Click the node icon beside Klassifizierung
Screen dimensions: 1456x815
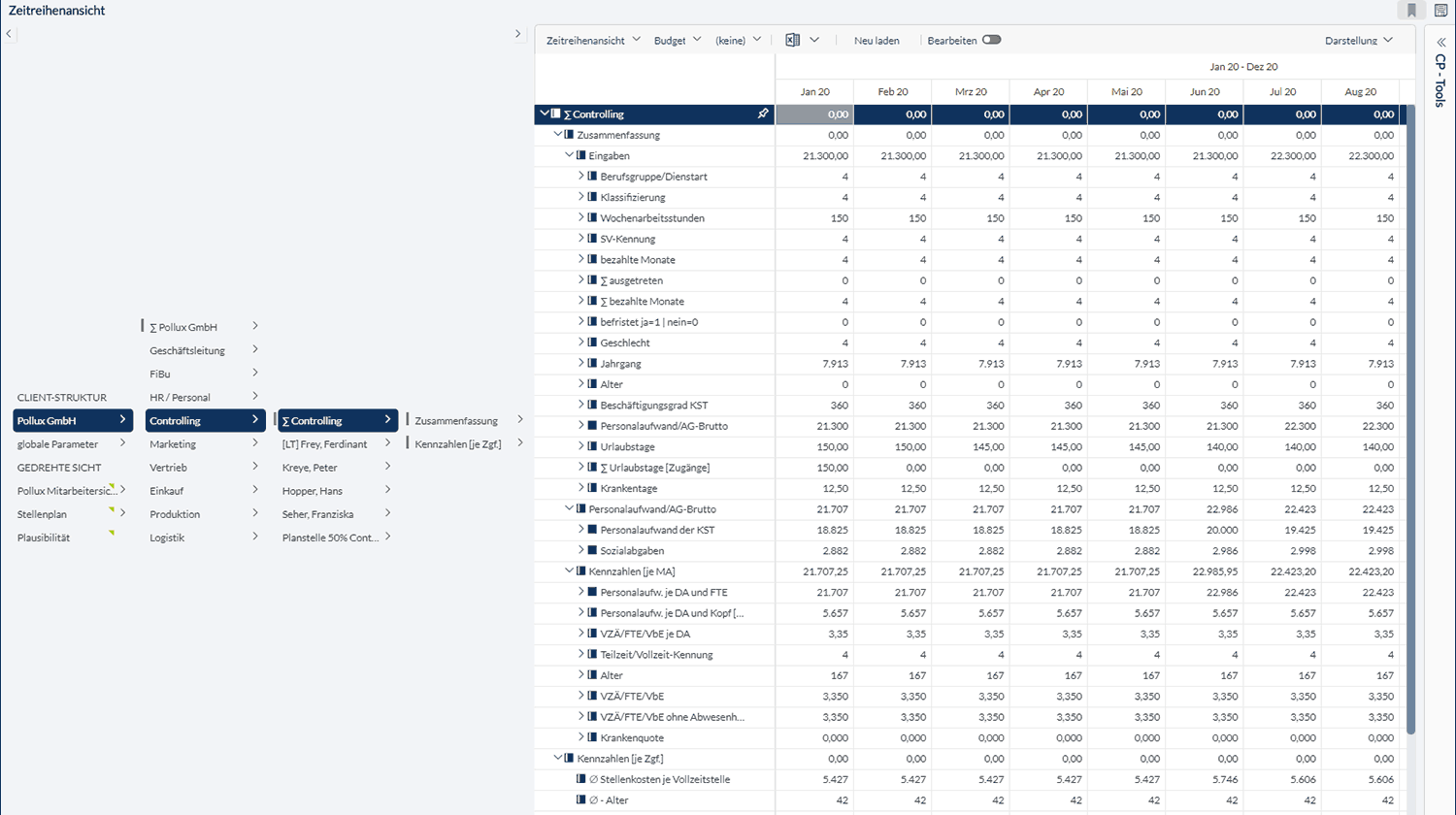click(x=592, y=197)
